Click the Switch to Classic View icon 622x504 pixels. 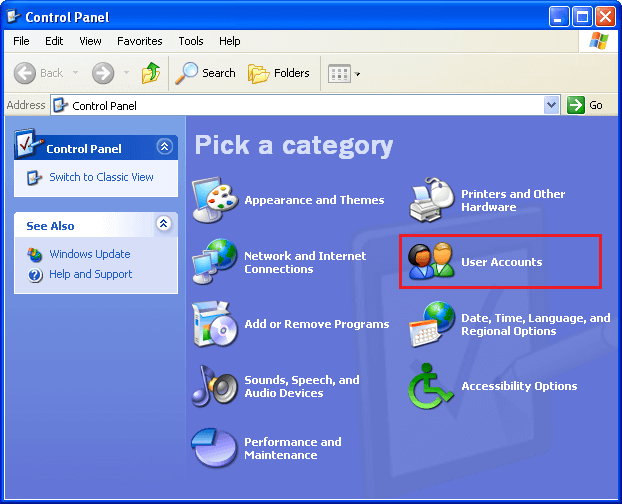(x=34, y=177)
